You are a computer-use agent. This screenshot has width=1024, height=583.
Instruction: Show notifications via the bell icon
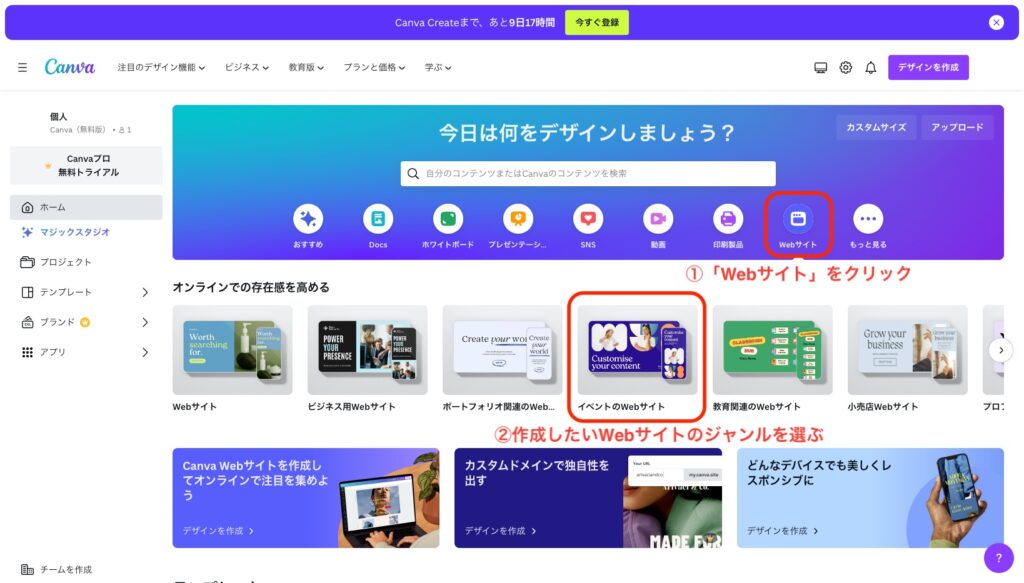coord(871,67)
